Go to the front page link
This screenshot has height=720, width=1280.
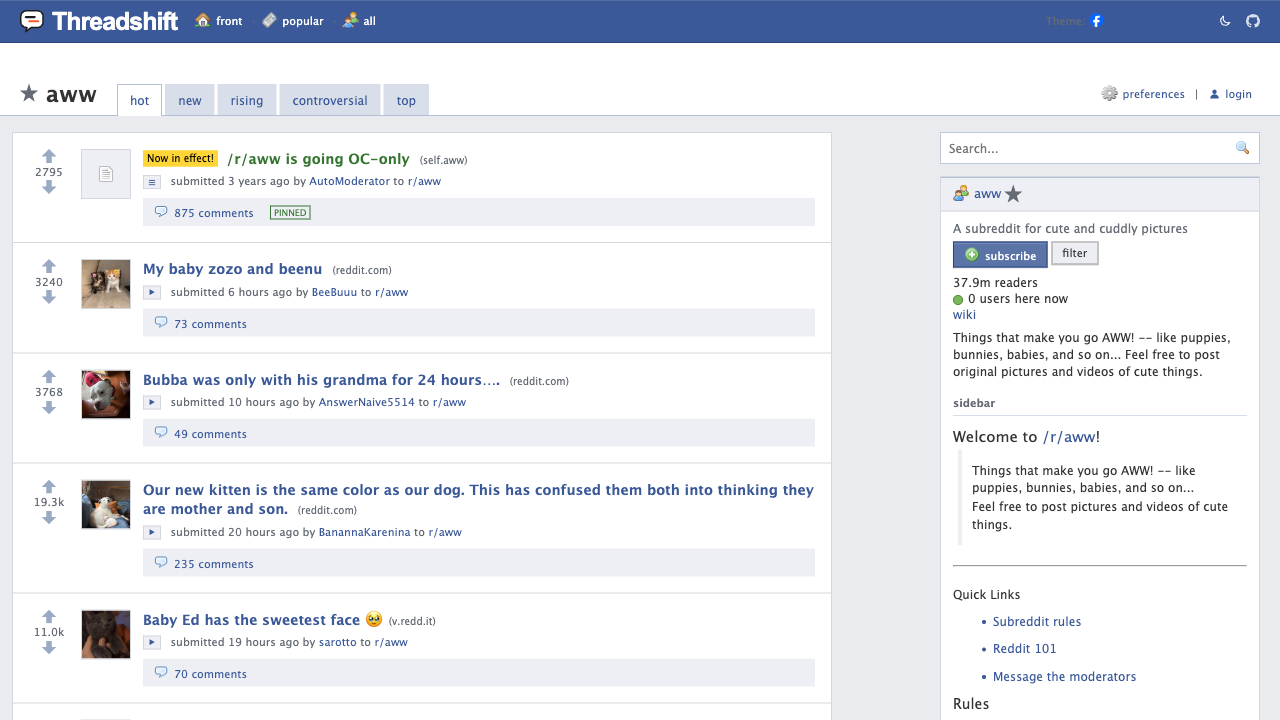point(219,21)
